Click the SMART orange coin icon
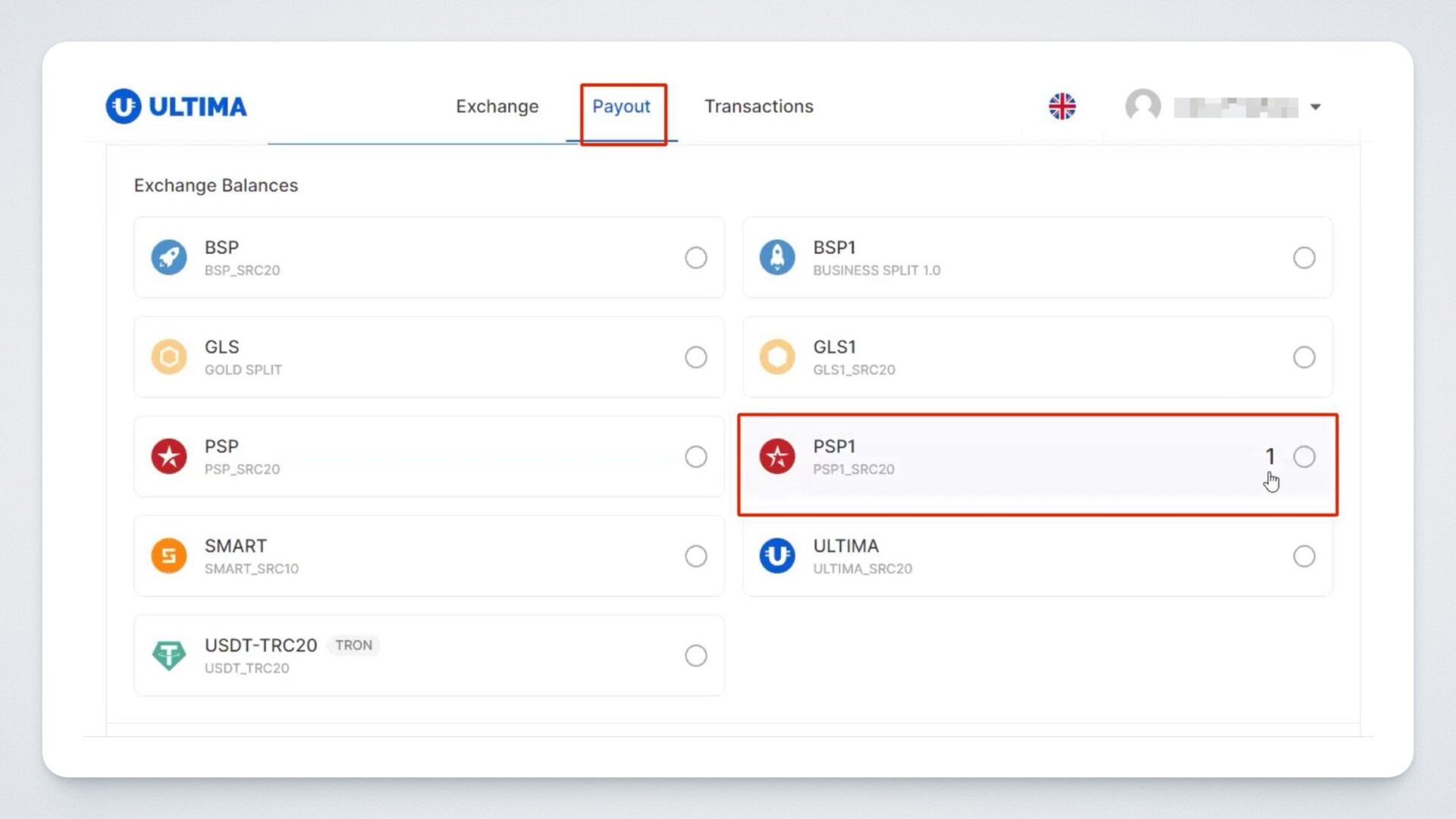This screenshot has width=1456, height=819. click(168, 556)
